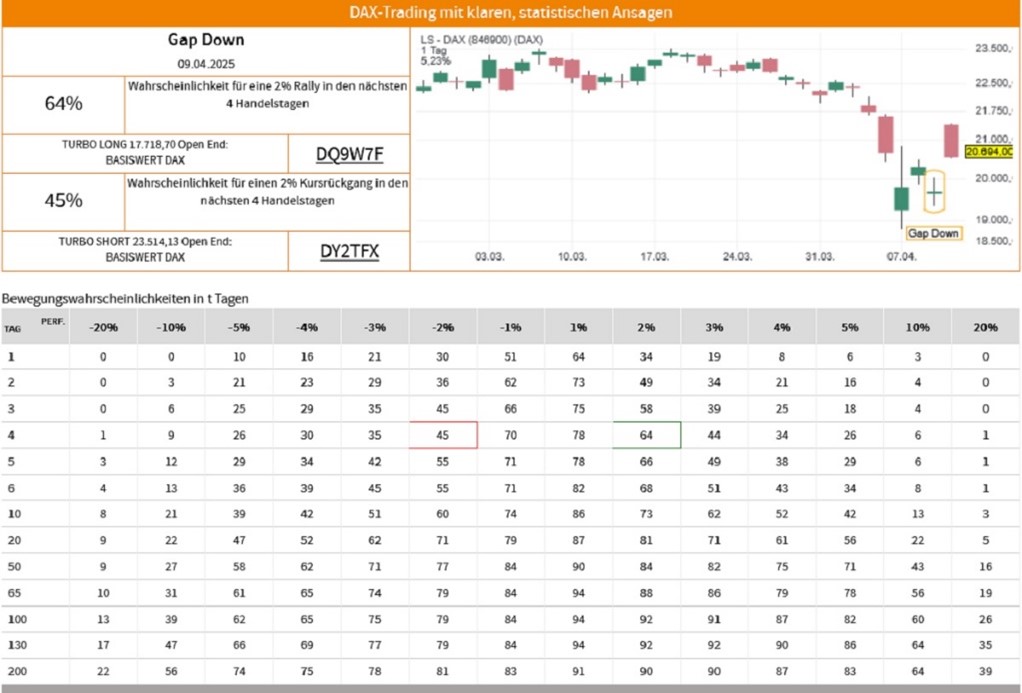1022x693 pixels.
Task: Click the 20% column header
Action: pyautogui.click(x=985, y=327)
